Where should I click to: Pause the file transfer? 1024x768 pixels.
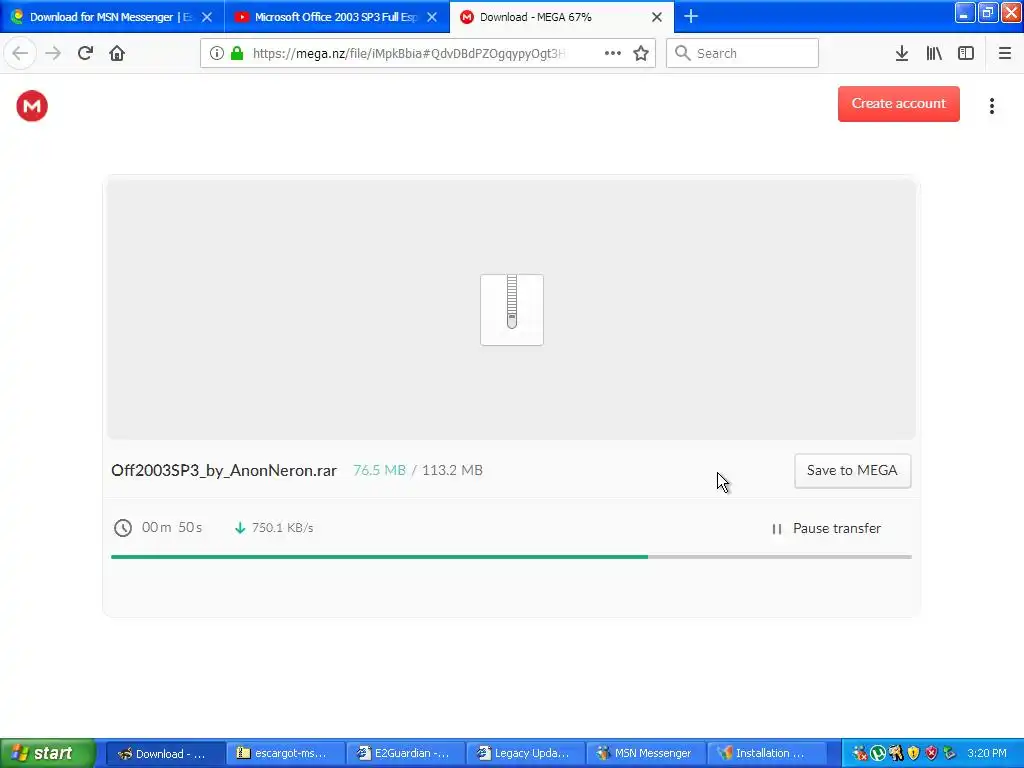coord(827,528)
